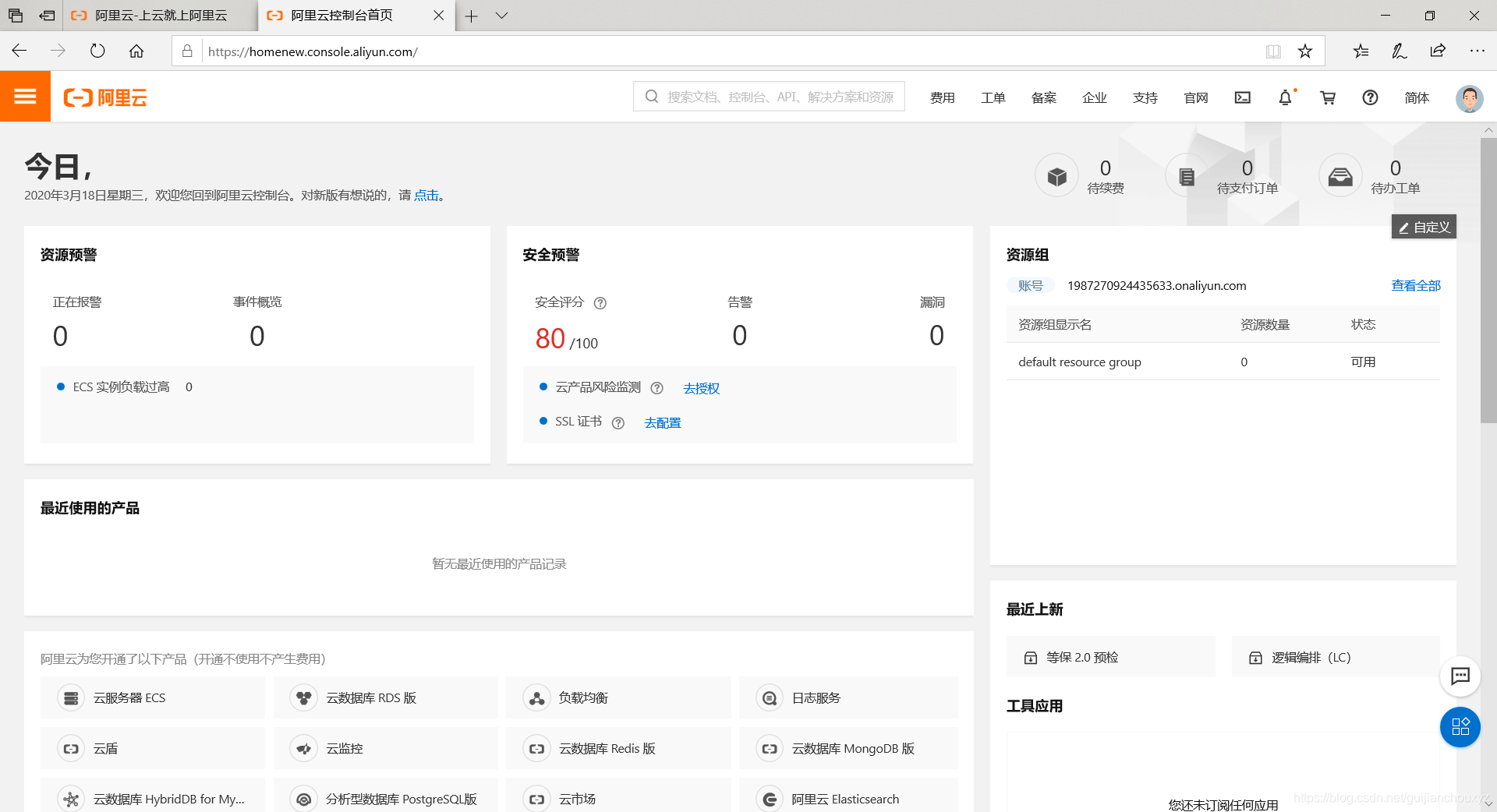
Task: Click the 自定义 customize button
Action: click(1424, 227)
